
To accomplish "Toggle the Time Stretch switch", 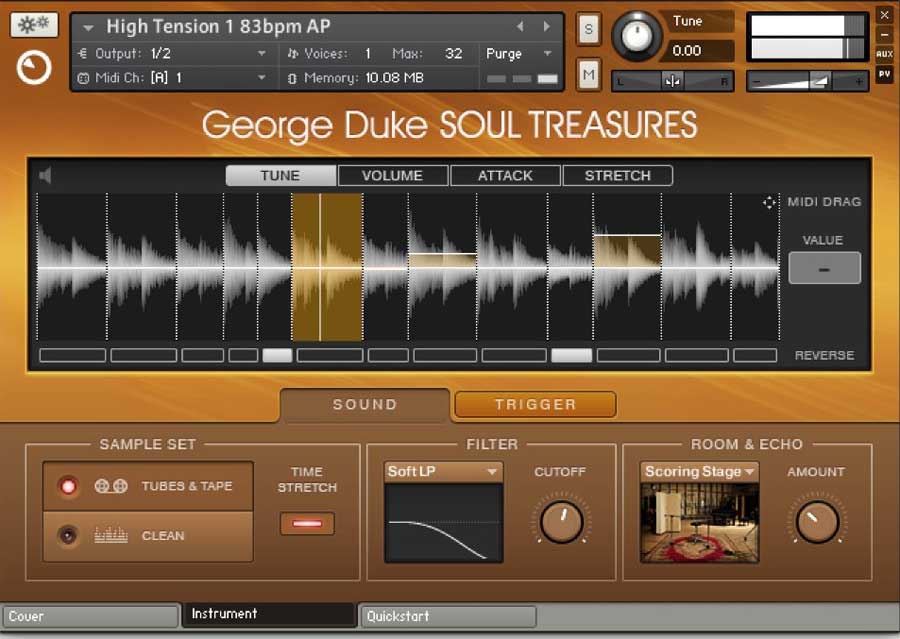I will 307,524.
